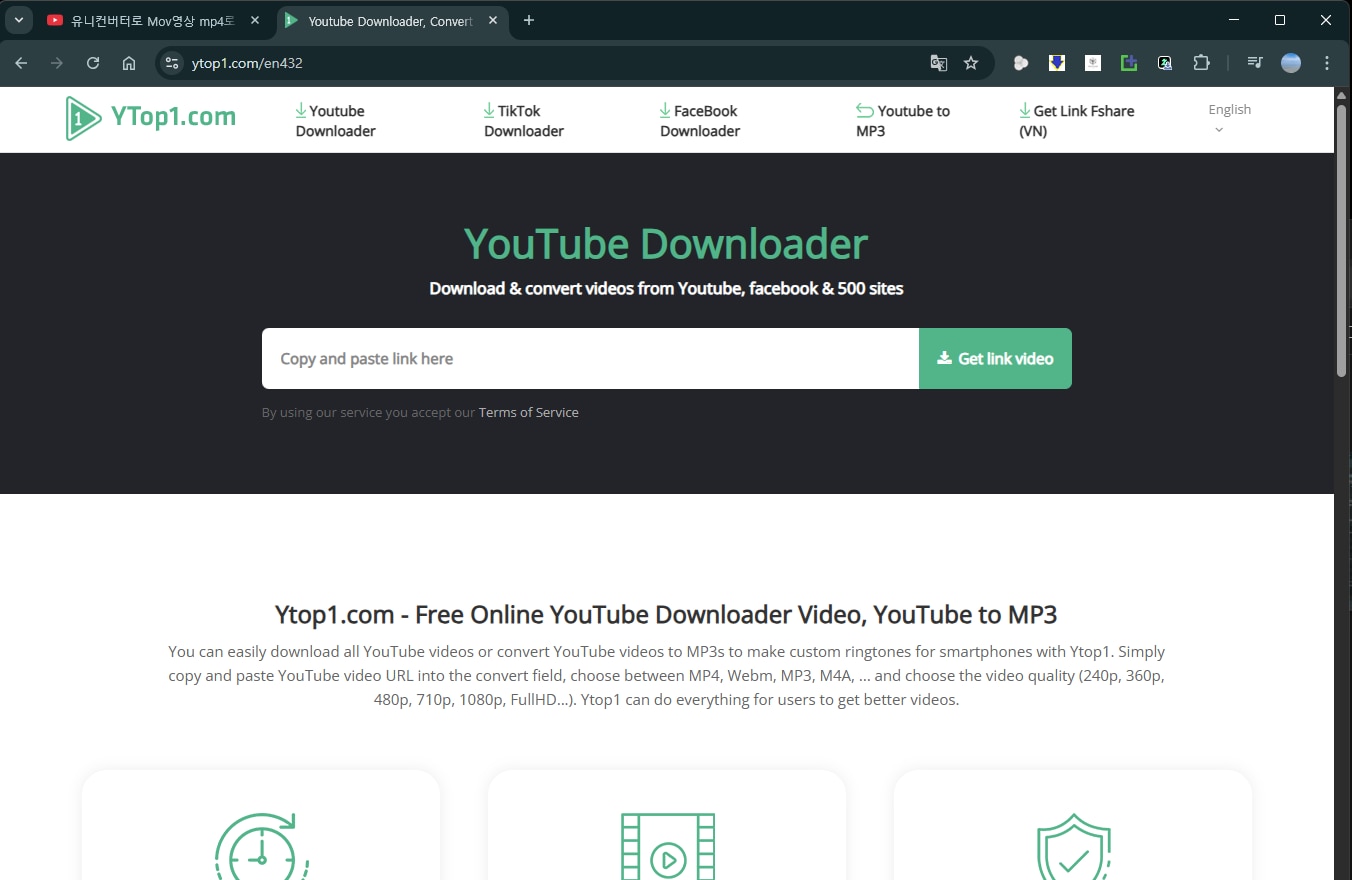Viewport: 1352px width, 880px height.
Task: Switch to the 유니컨버터 Mov영상 tab
Action: (x=154, y=20)
